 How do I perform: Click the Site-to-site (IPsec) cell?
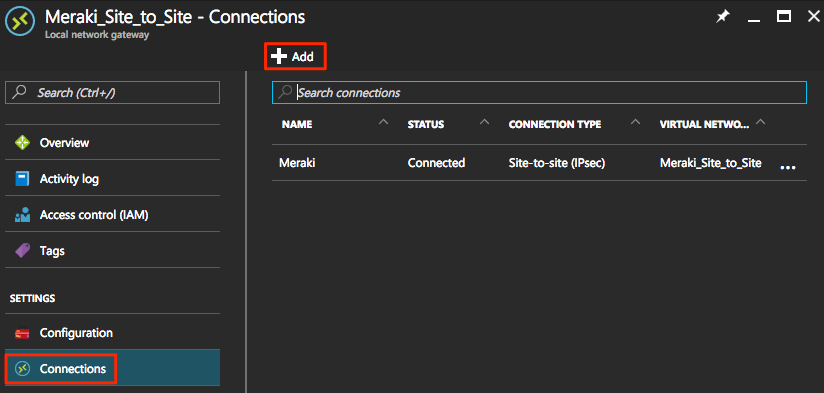[x=557, y=163]
